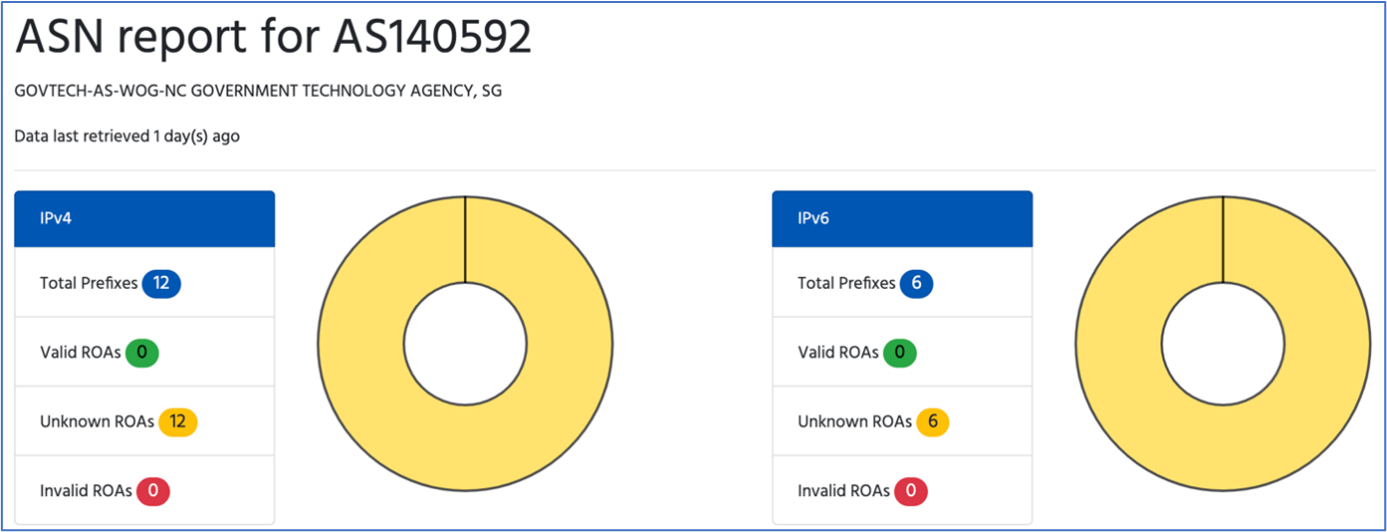Click the blue IPv6 Total Prefixes badge
This screenshot has width=1387, height=532.
(x=916, y=283)
